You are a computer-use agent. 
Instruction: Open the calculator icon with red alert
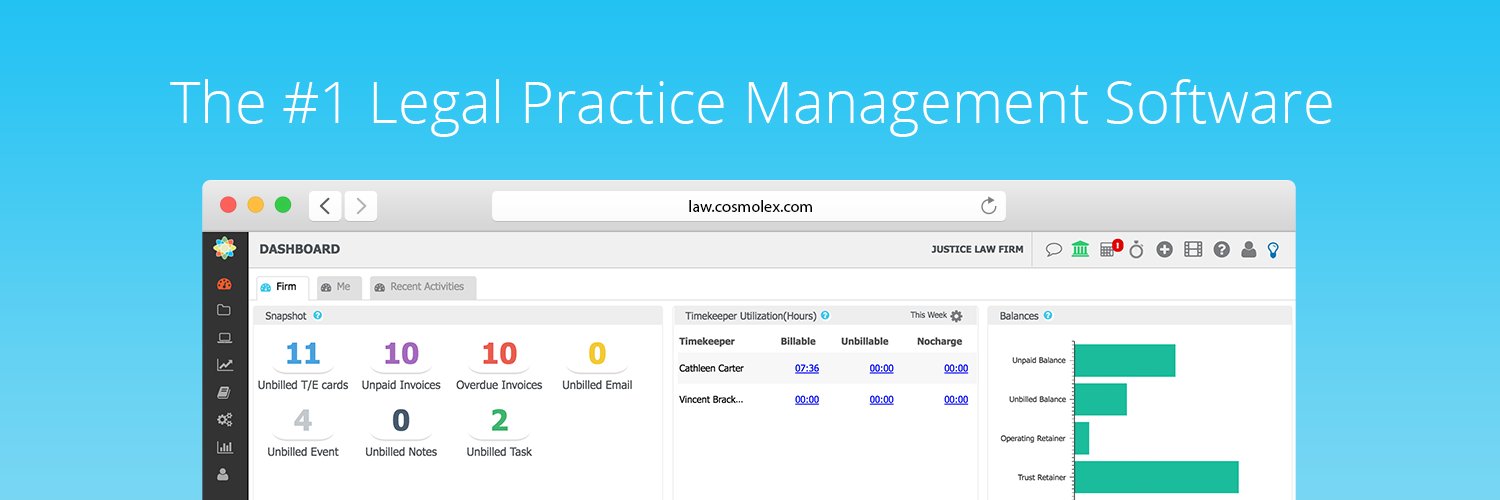pyautogui.click(x=1110, y=248)
